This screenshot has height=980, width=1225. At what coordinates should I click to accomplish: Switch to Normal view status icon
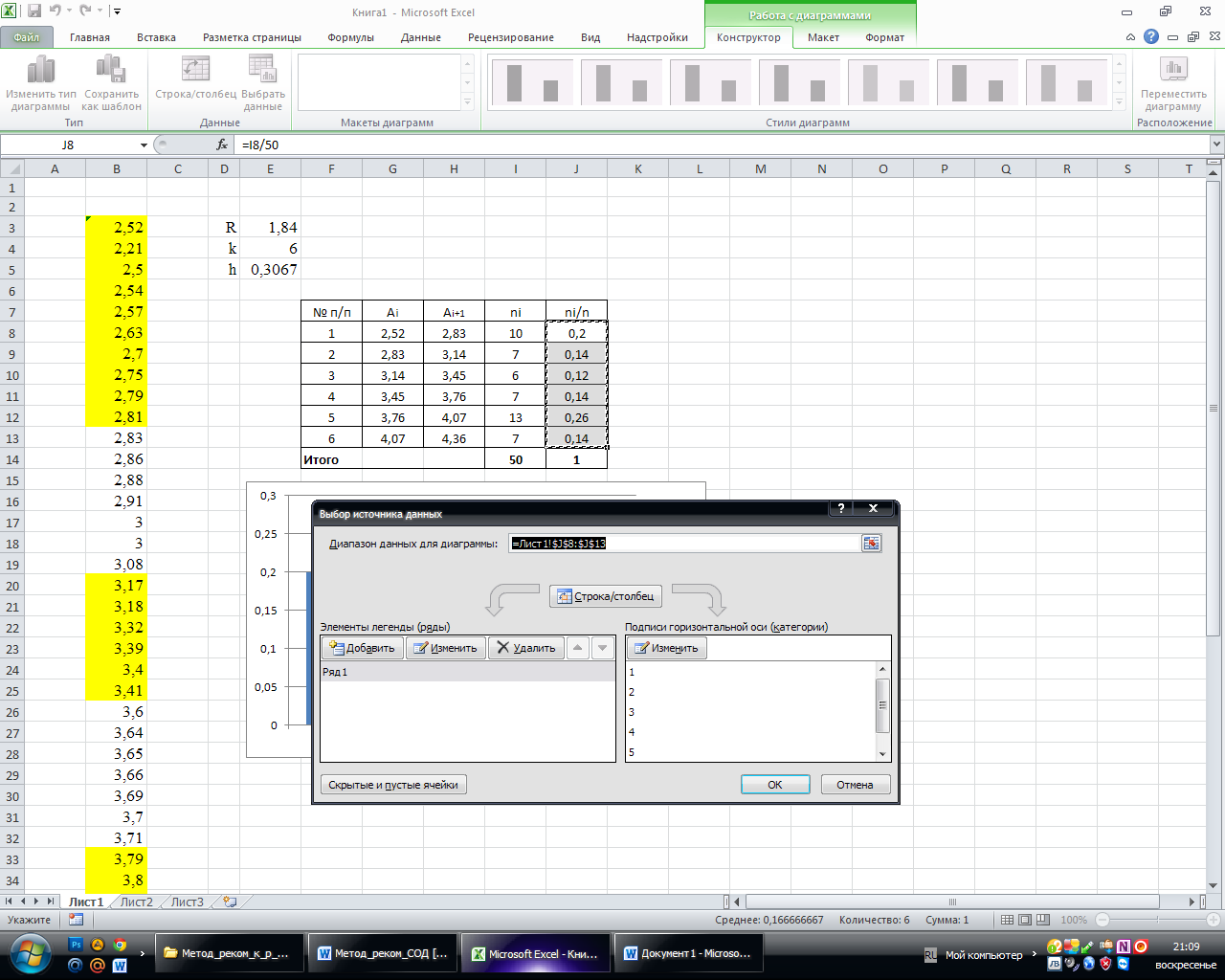[1008, 920]
